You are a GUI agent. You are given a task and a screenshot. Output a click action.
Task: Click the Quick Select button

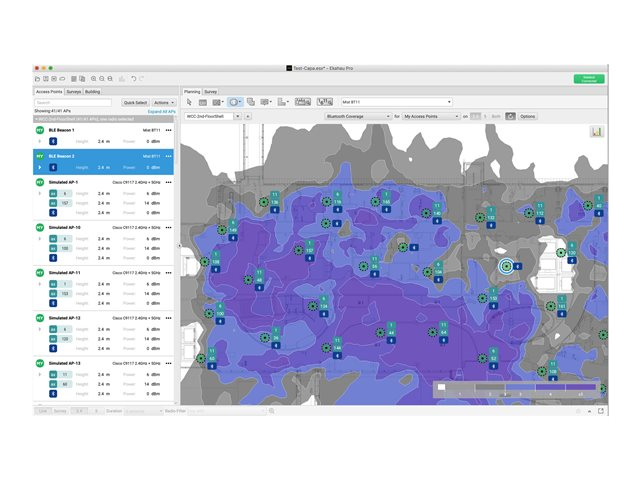[x=135, y=102]
